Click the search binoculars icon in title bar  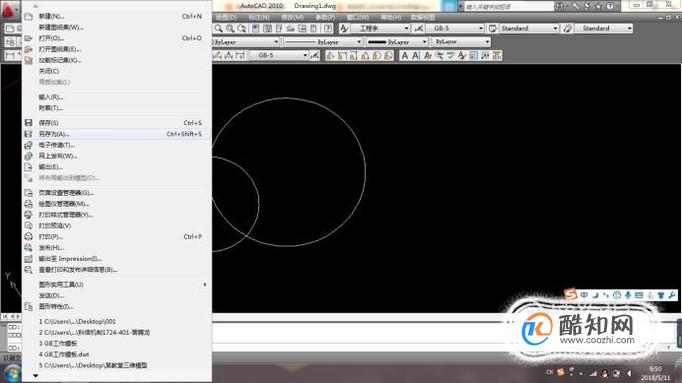pos(560,6)
